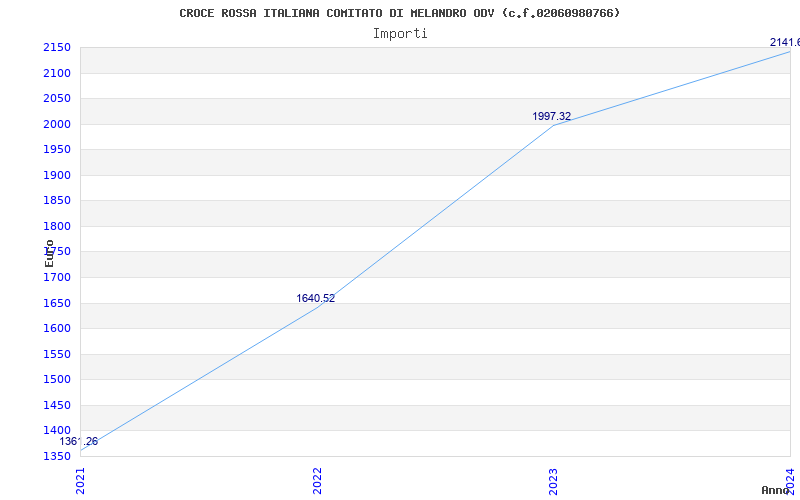The height and width of the screenshot is (500, 800).
Task: Click the data label 2141.6 at top right
Action: point(785,42)
